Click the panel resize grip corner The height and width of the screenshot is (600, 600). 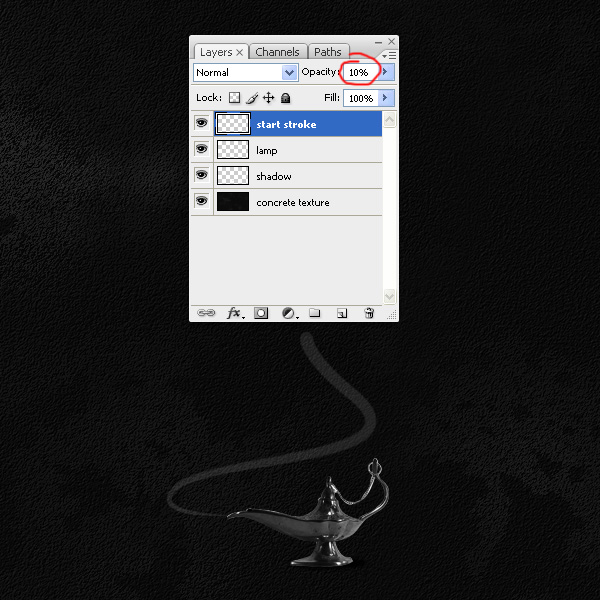[x=392, y=315]
